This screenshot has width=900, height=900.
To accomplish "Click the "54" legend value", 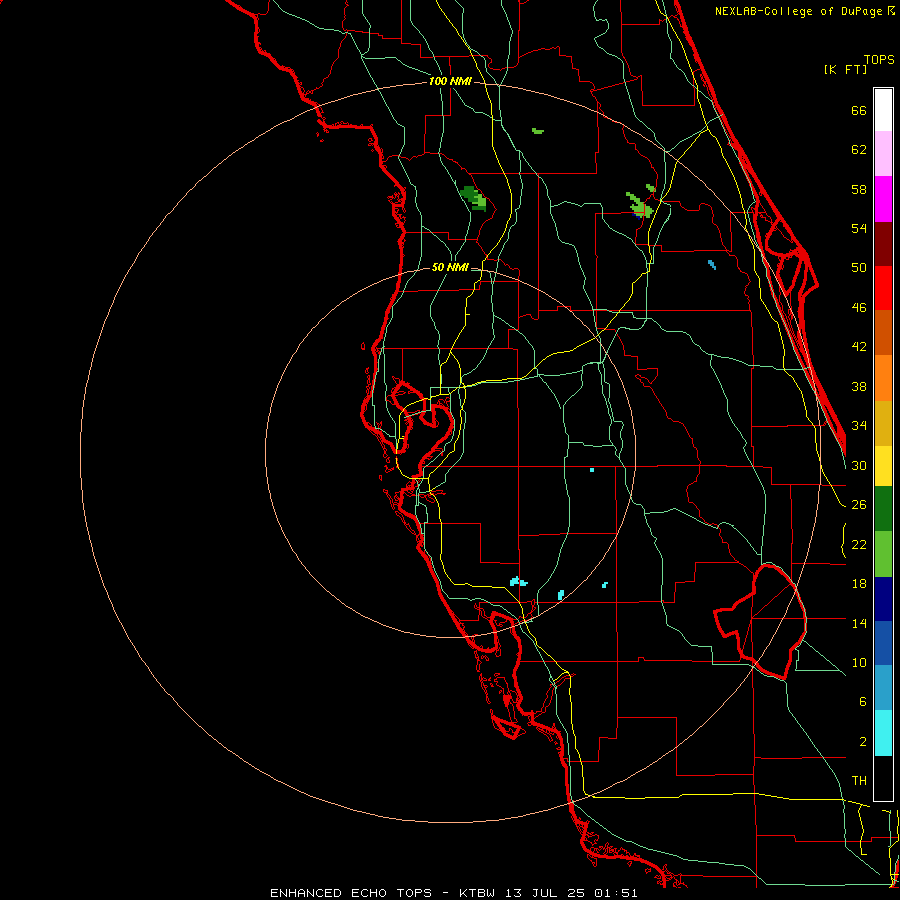I will (859, 228).
